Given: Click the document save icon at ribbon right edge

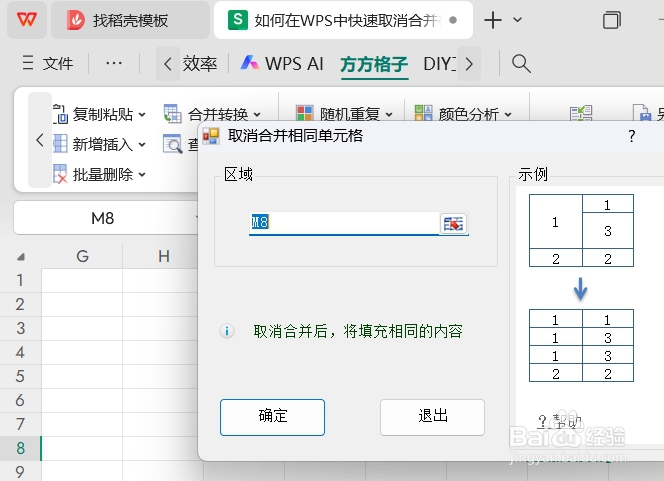Looking at the screenshot, I should pyautogui.click(x=641, y=113).
